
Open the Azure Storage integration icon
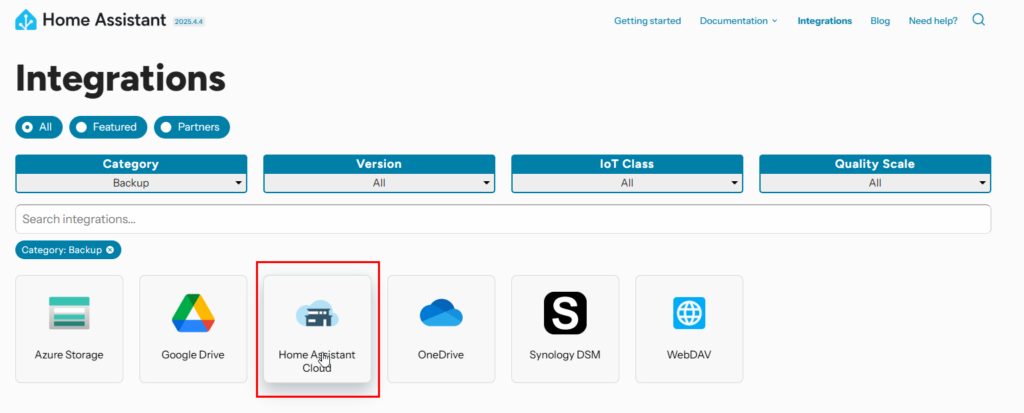click(x=69, y=313)
